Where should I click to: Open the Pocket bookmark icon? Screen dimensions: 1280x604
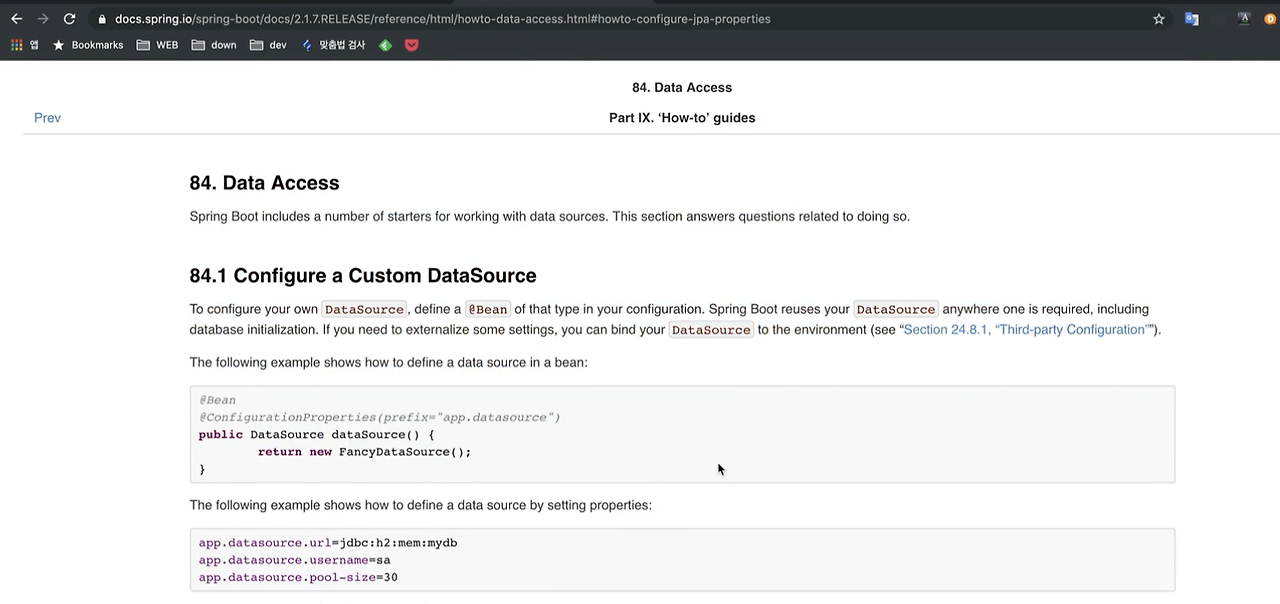point(411,45)
